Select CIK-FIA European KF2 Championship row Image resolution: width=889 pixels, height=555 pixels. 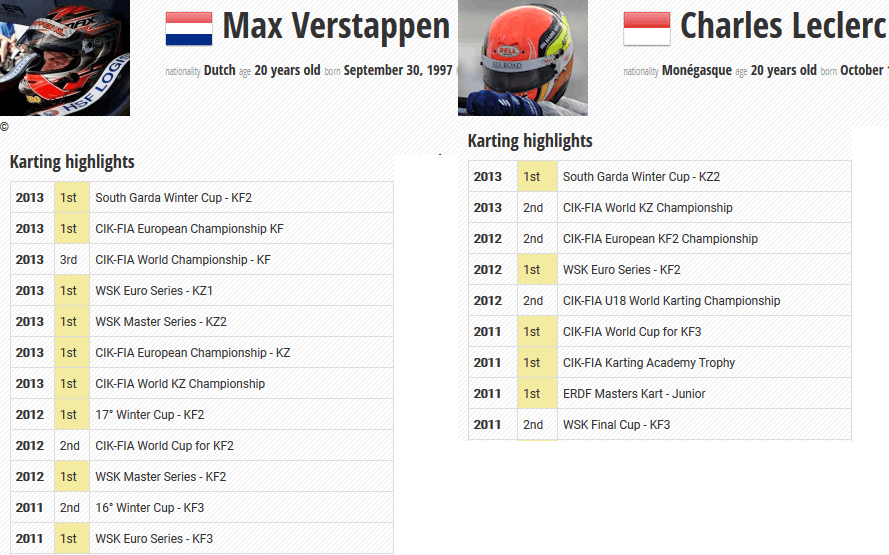click(x=660, y=239)
